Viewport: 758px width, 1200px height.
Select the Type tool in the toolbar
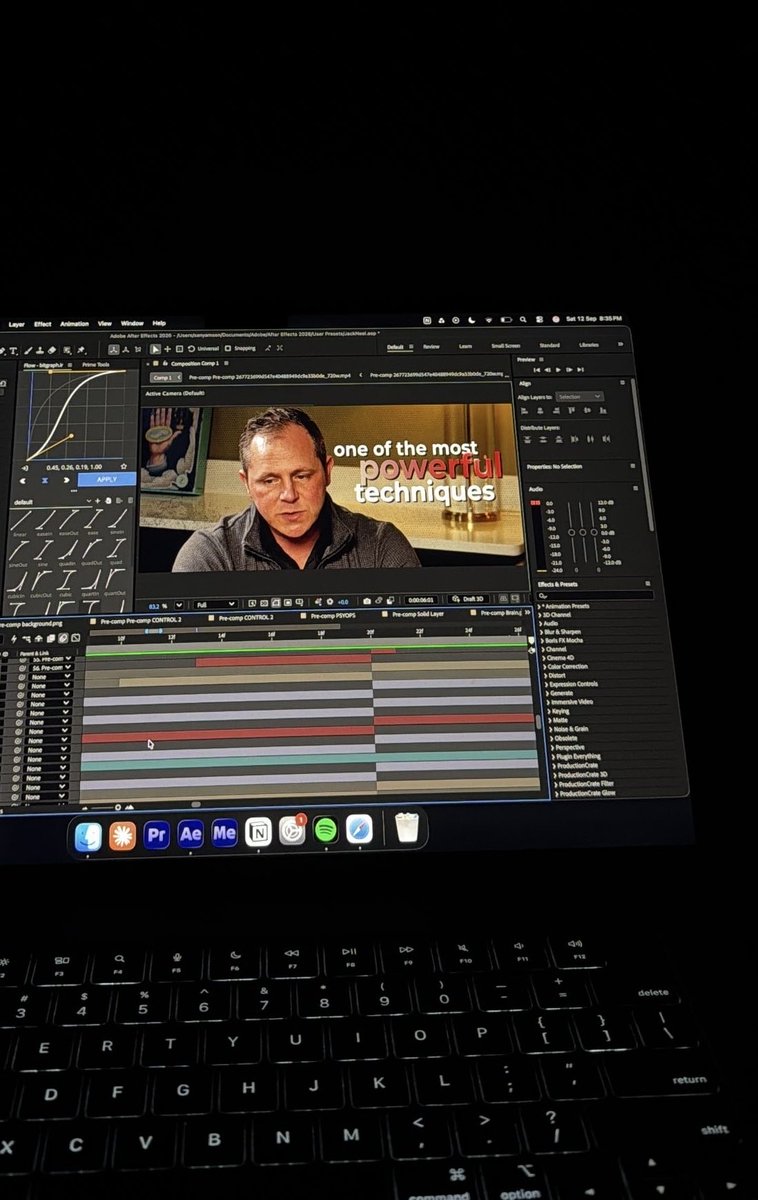[x=14, y=350]
